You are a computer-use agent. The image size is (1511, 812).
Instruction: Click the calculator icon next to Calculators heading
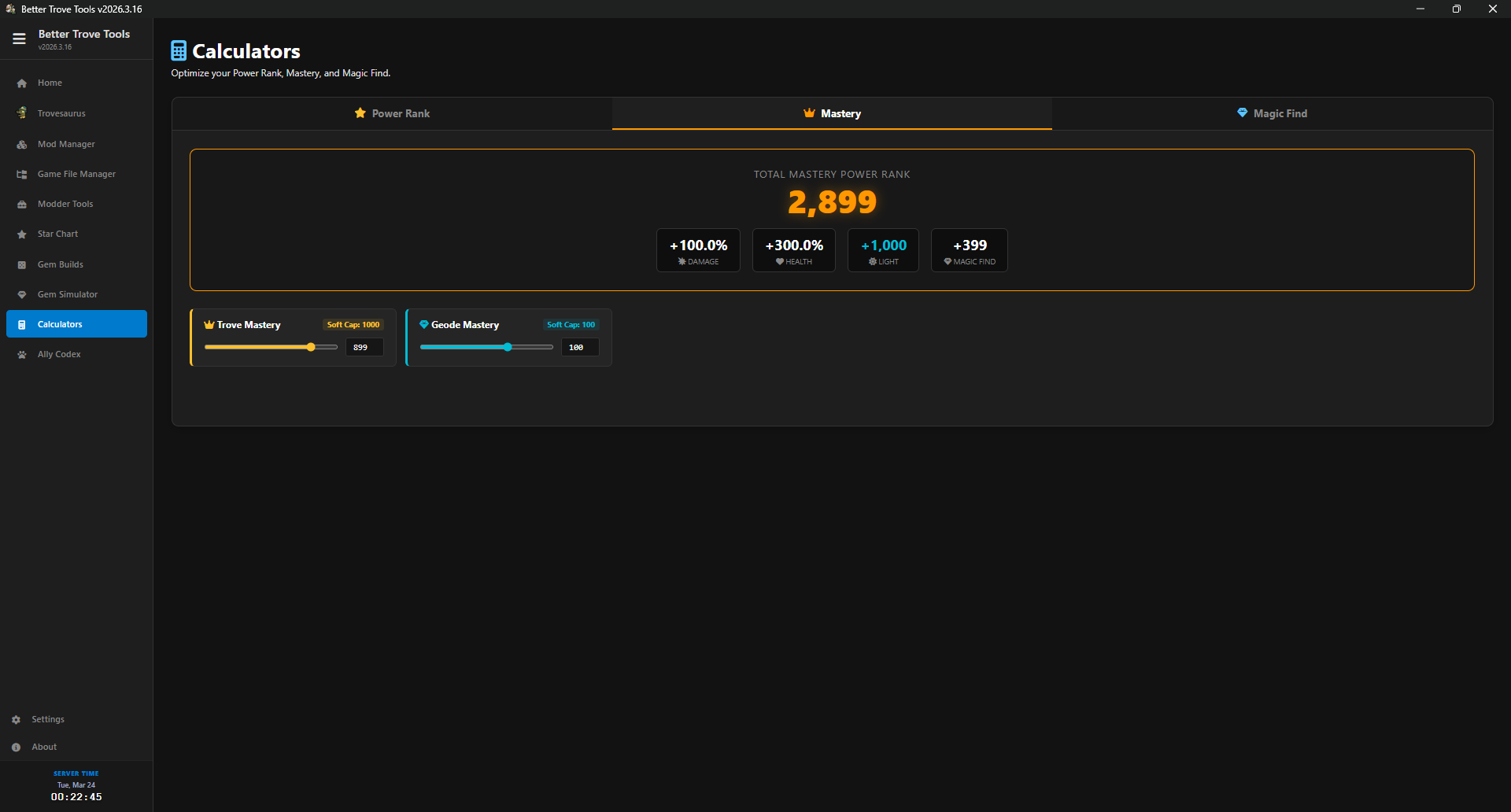178,50
